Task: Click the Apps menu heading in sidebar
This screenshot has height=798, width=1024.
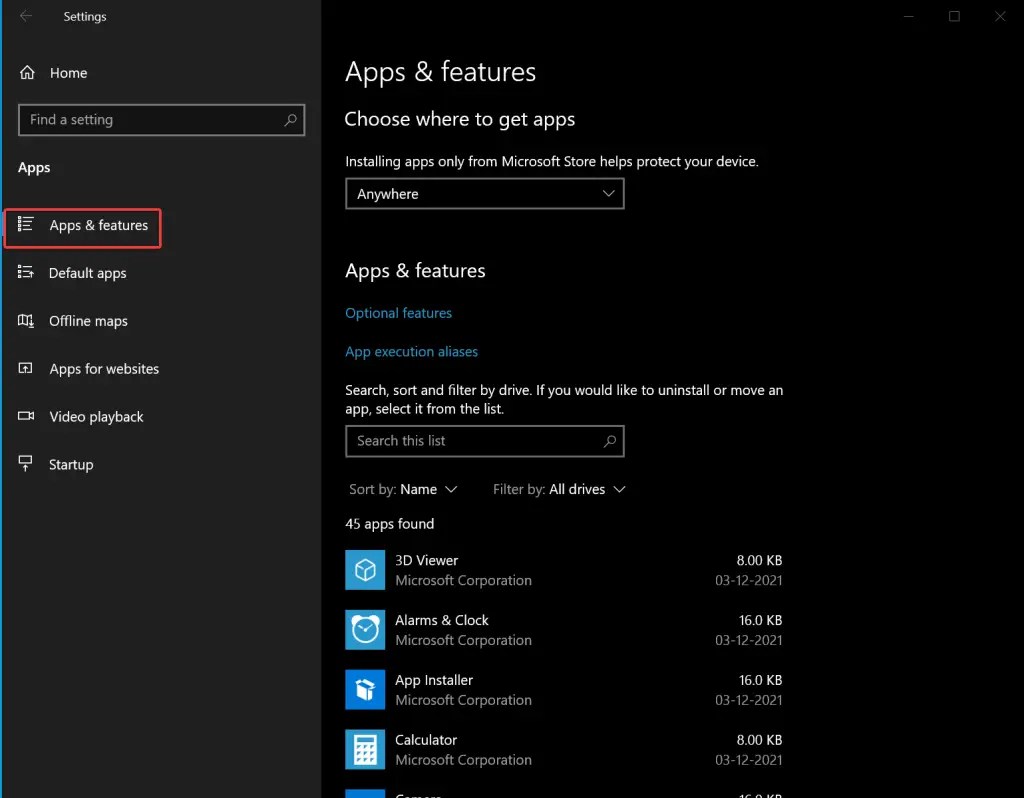Action: (34, 167)
